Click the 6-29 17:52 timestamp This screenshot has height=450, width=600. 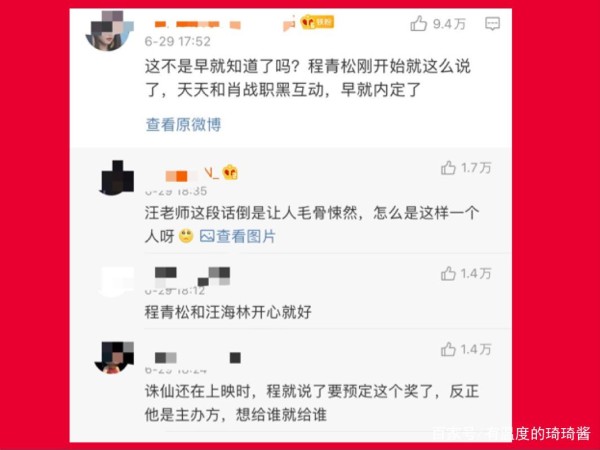tap(178, 41)
